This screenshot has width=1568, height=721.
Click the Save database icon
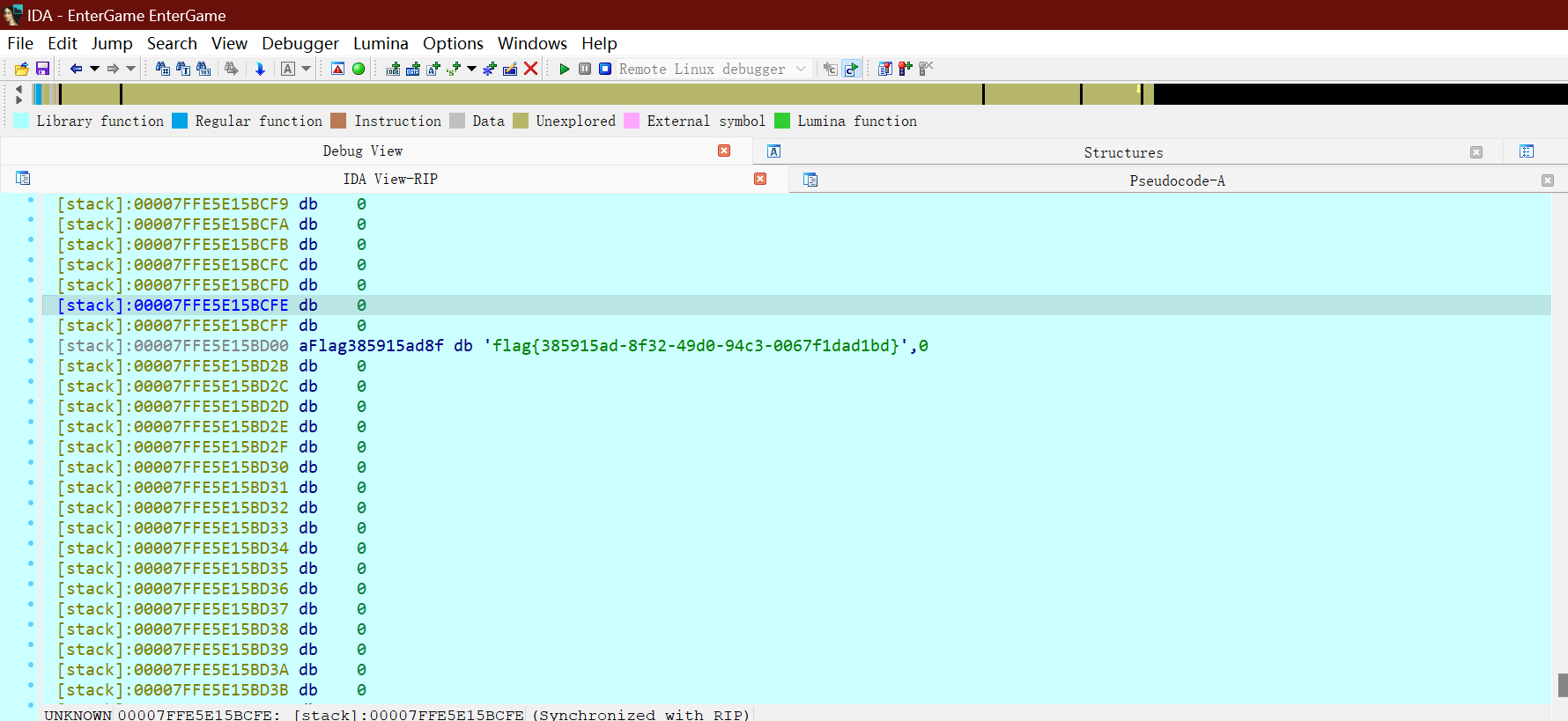pyautogui.click(x=42, y=69)
